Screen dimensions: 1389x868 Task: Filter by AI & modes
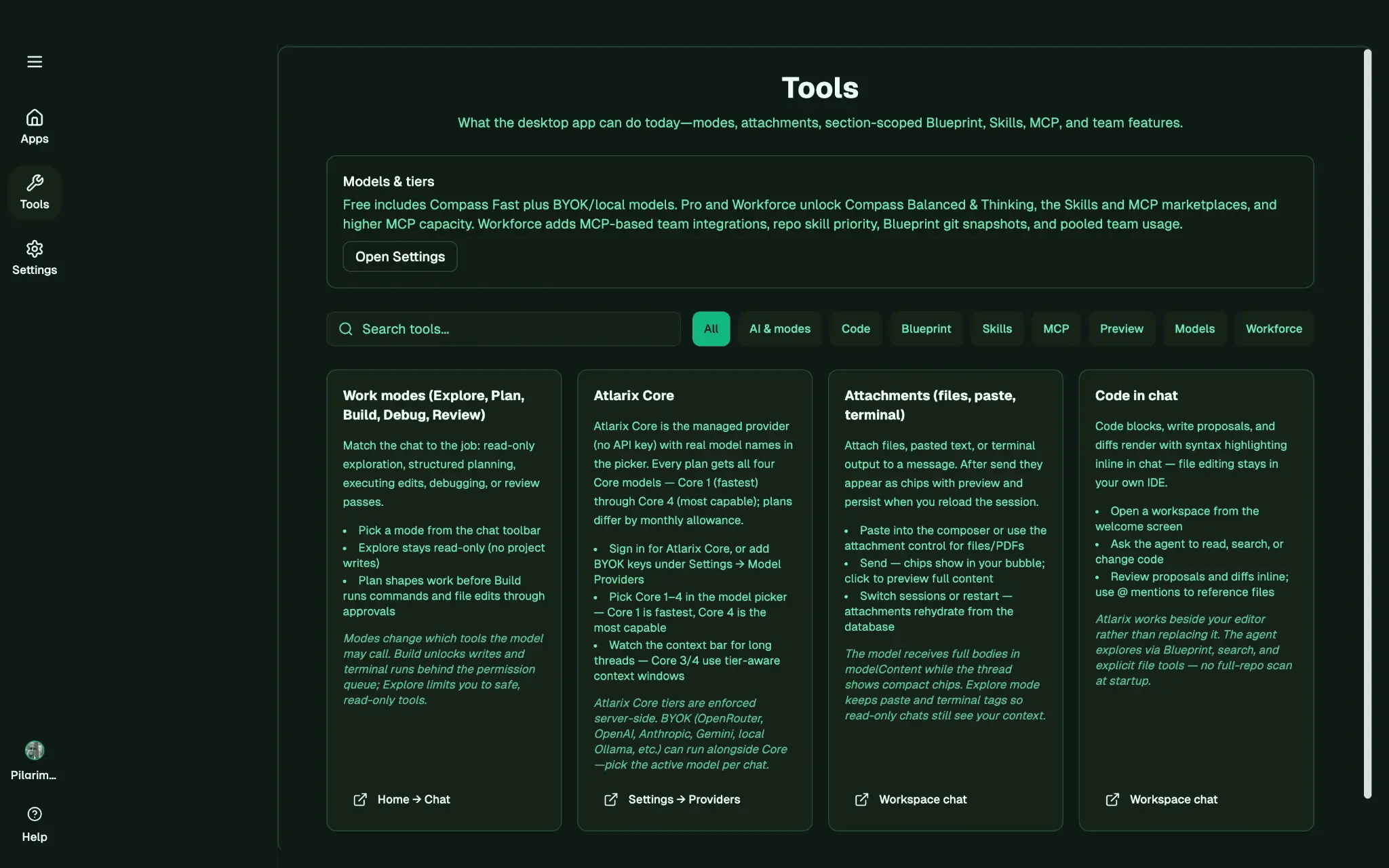[x=780, y=329]
